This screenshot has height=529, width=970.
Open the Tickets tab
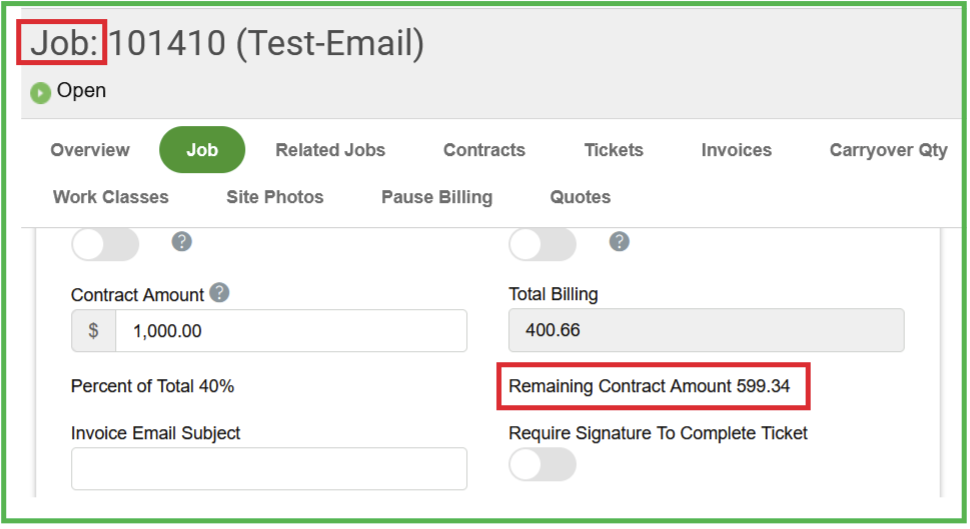614,150
